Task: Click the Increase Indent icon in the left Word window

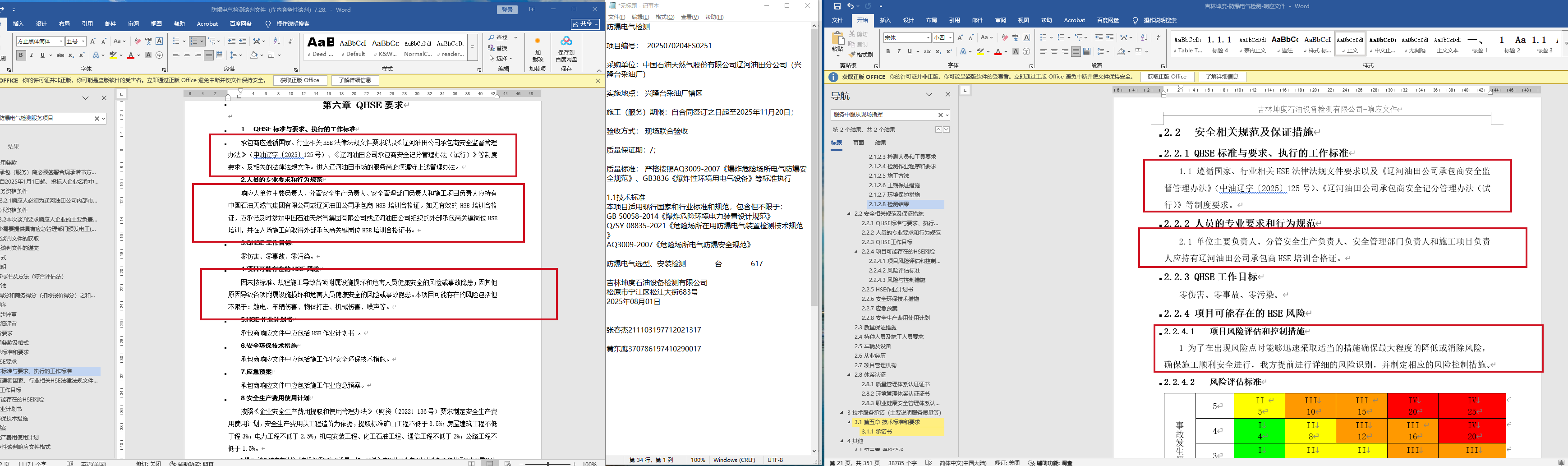Action: point(242,41)
